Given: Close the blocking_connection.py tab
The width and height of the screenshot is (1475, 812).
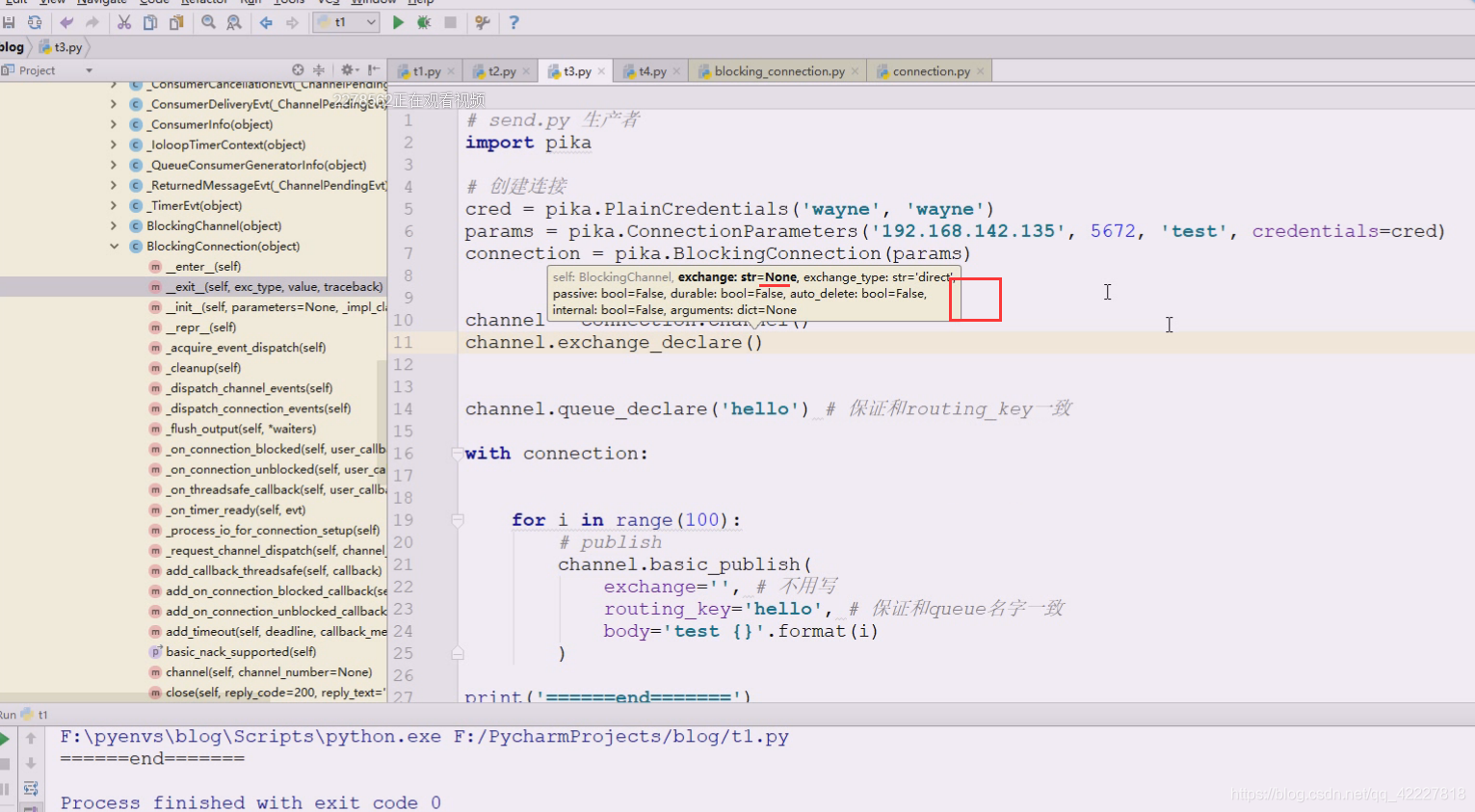Looking at the screenshot, I should [856, 71].
